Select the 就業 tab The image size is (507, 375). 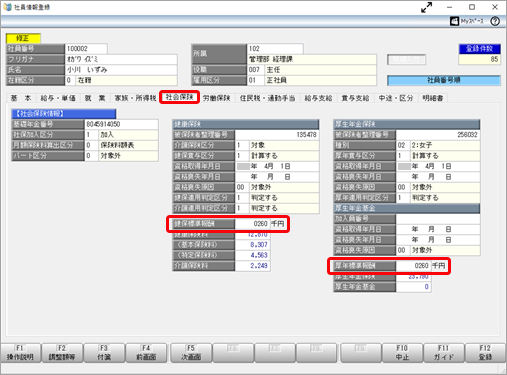coord(95,98)
